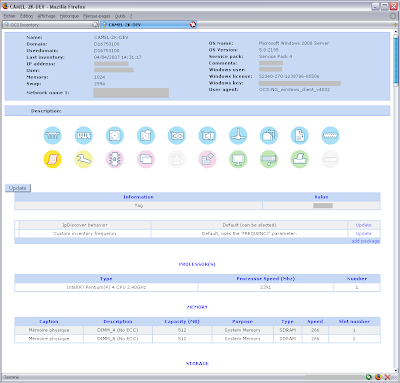Image resolution: width=400 pixels, height=383 pixels.
Task: Open the Fichier menu
Action: click(10, 16)
